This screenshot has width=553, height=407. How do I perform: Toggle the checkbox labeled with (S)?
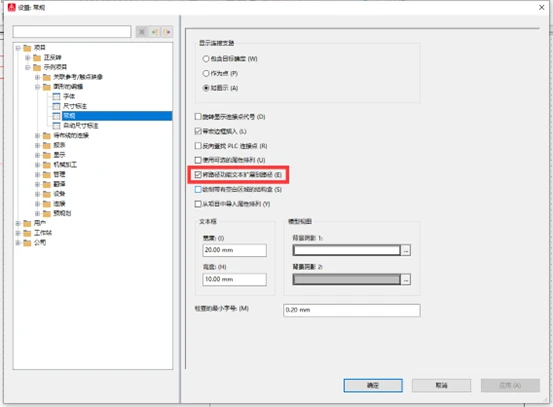point(198,189)
